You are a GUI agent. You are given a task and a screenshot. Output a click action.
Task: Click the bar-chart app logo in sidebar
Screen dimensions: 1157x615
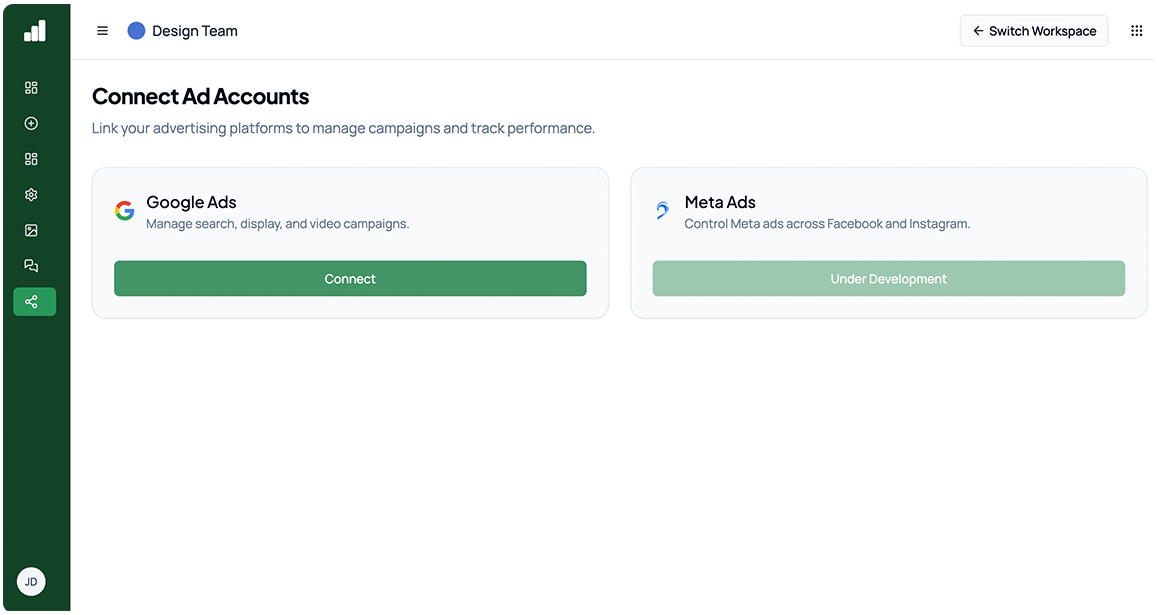pos(35,31)
